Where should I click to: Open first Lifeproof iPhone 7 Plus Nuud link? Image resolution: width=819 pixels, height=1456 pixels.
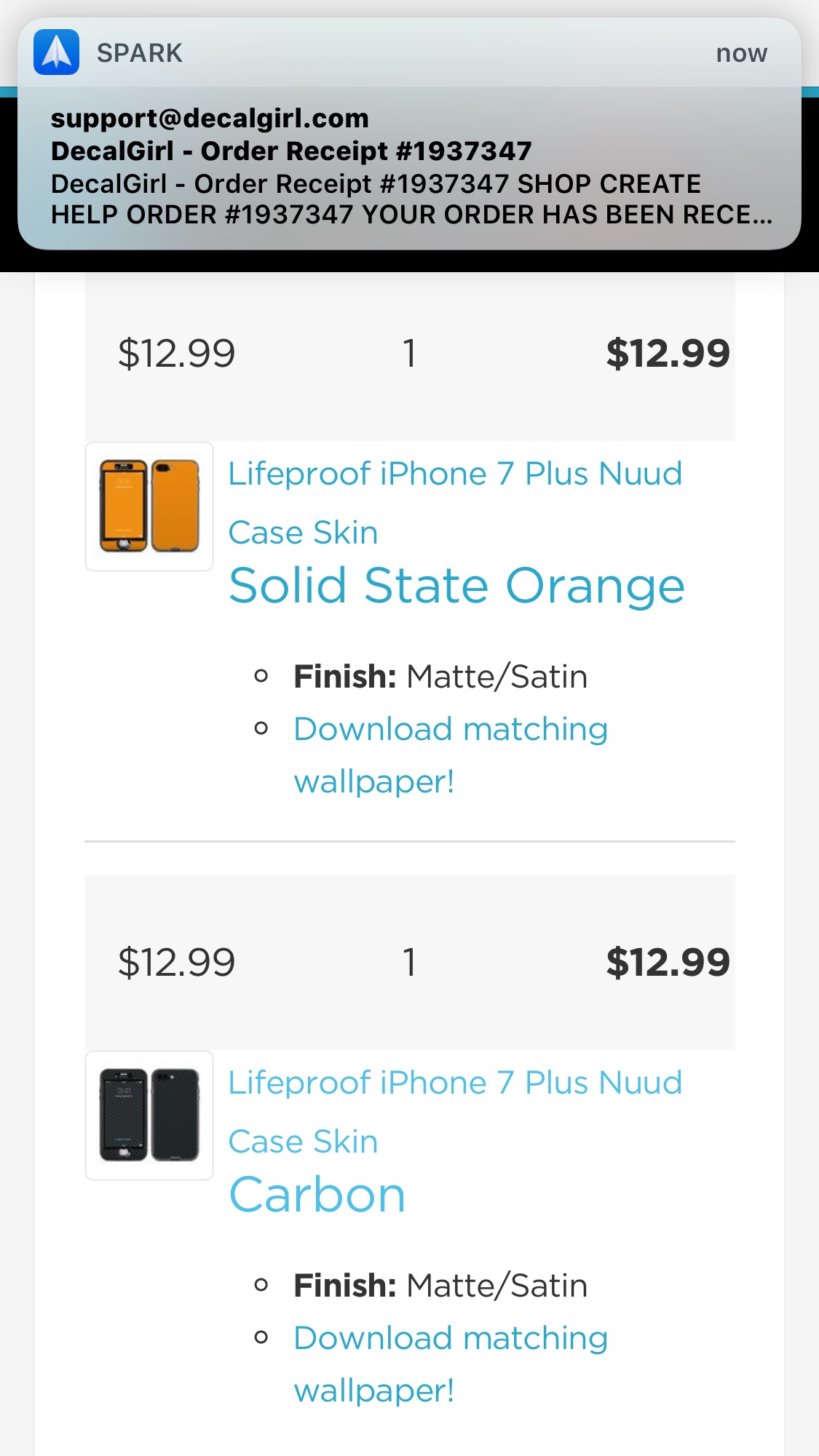tap(455, 503)
